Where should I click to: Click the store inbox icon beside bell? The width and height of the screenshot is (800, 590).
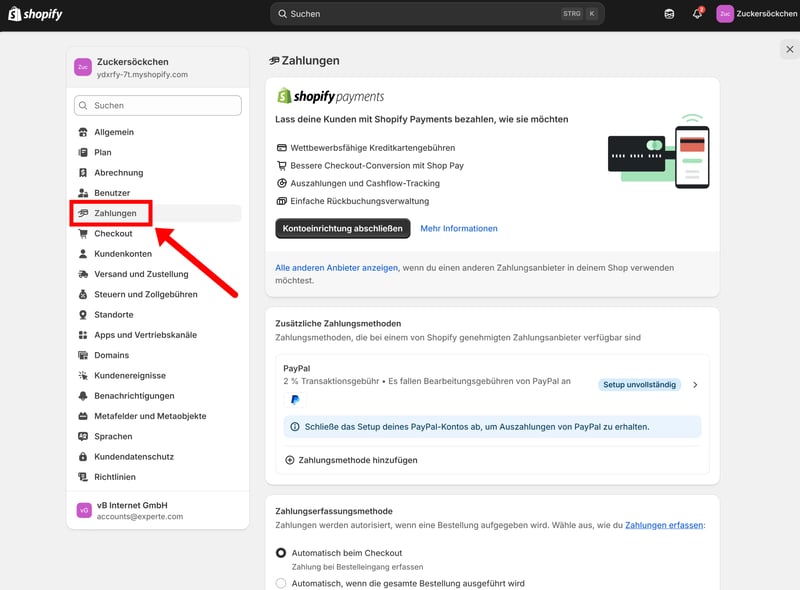(x=669, y=14)
